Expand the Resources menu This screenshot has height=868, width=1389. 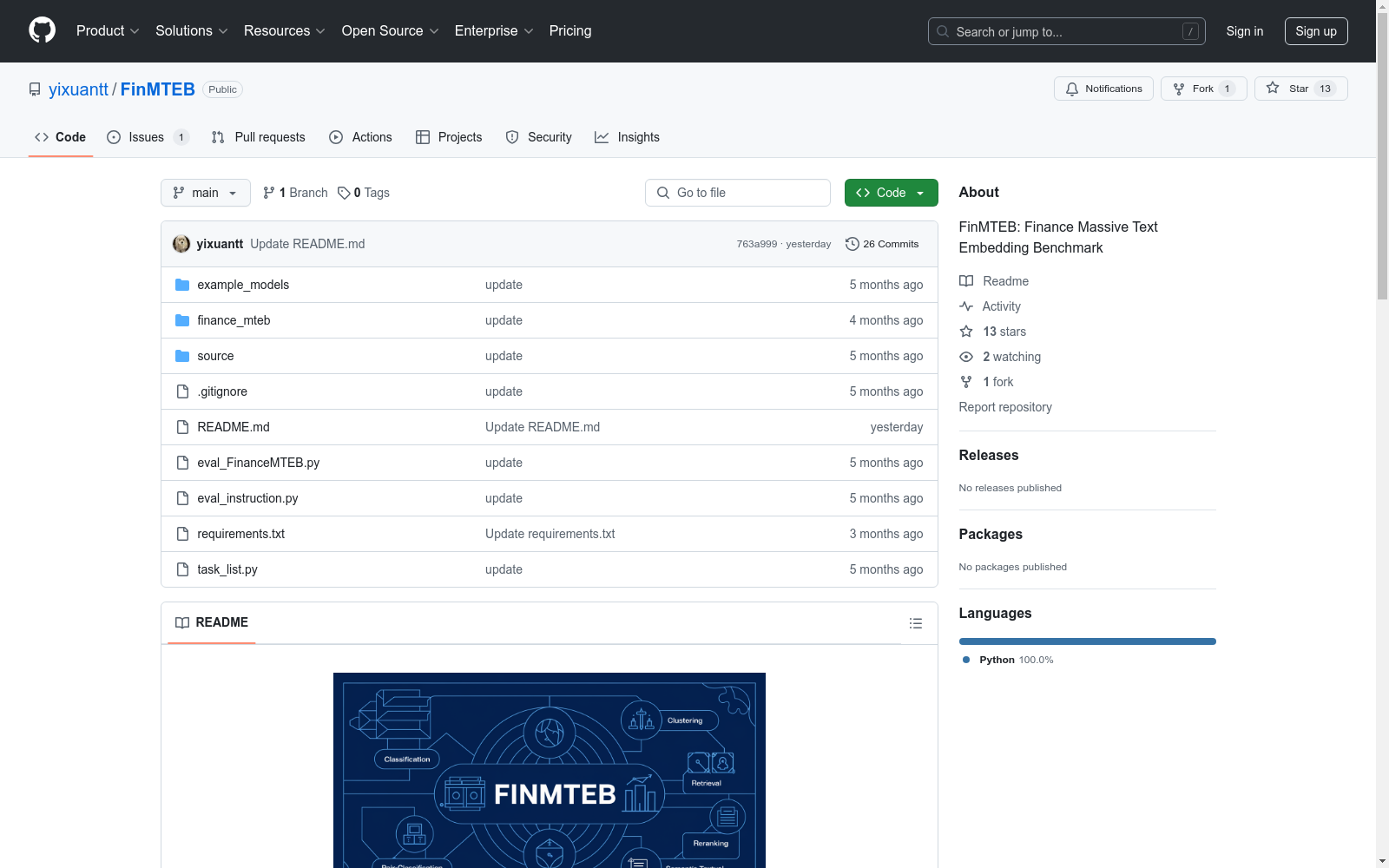pos(285,31)
